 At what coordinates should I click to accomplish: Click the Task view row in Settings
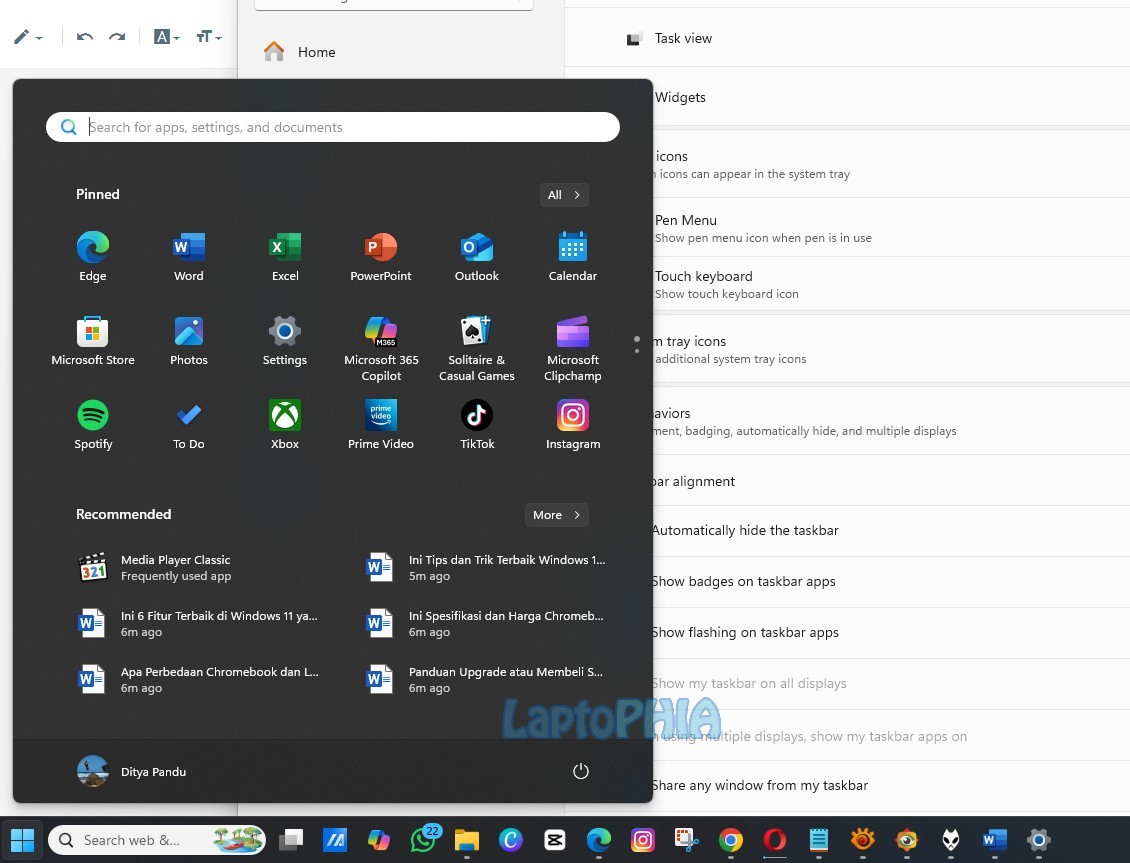coord(848,38)
